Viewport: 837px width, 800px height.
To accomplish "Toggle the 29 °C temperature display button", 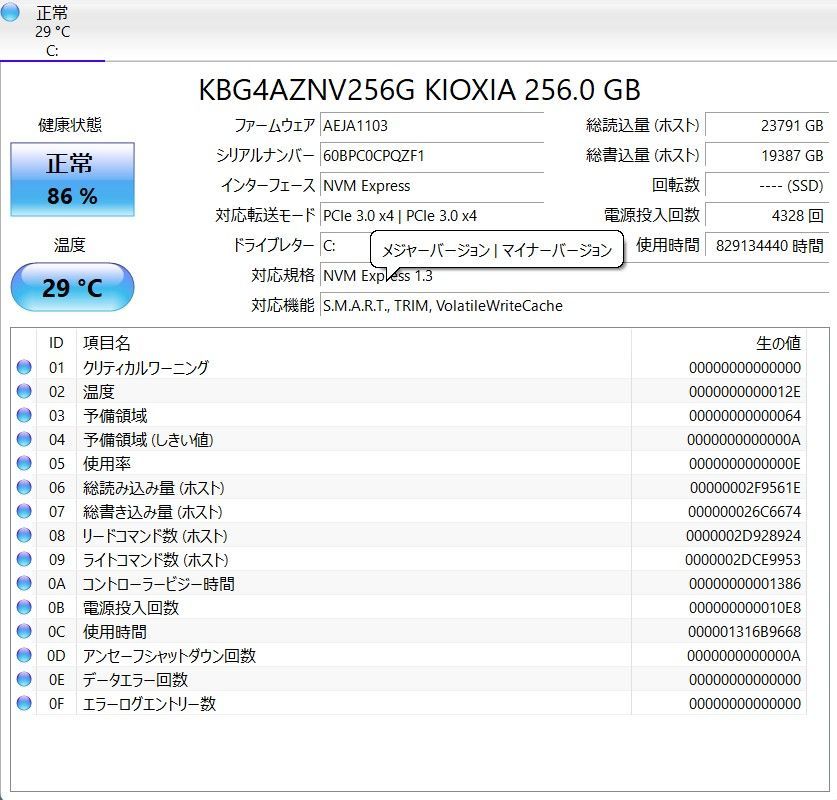I will pyautogui.click(x=71, y=287).
